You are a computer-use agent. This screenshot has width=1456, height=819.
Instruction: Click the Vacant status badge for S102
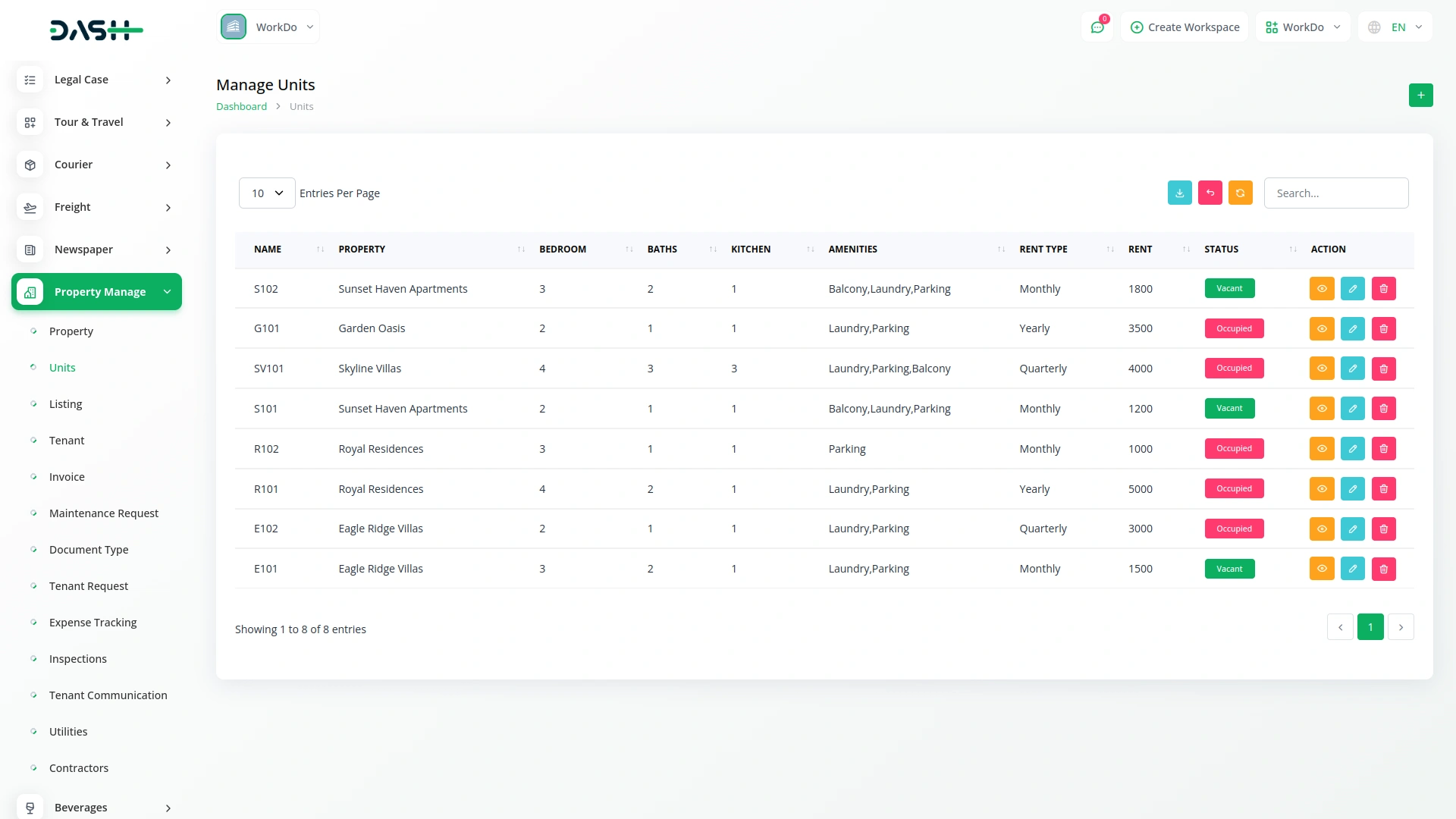pos(1228,289)
